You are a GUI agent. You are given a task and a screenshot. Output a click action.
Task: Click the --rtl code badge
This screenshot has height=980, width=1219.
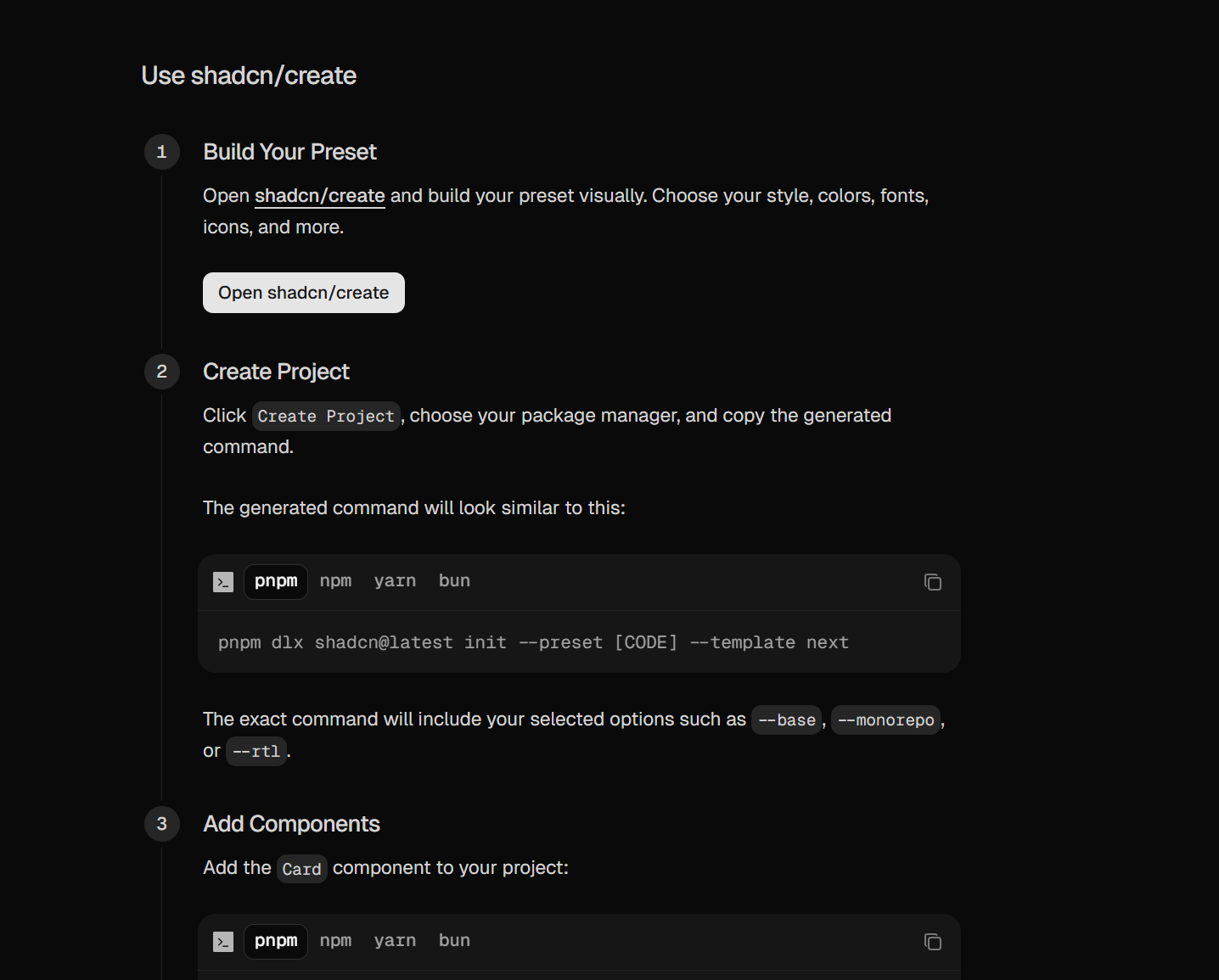256,751
